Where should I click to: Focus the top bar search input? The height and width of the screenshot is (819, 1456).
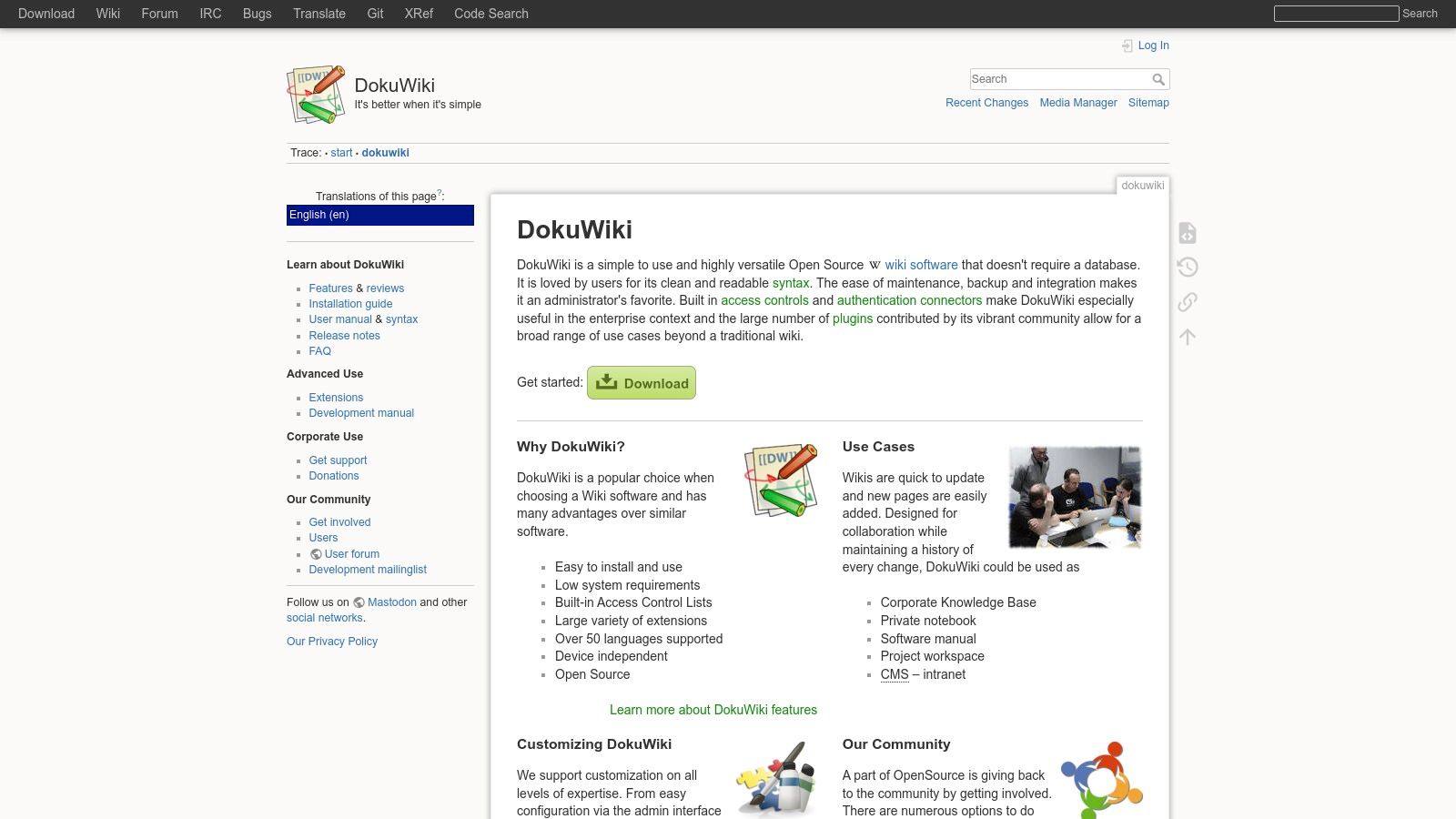(x=1336, y=14)
